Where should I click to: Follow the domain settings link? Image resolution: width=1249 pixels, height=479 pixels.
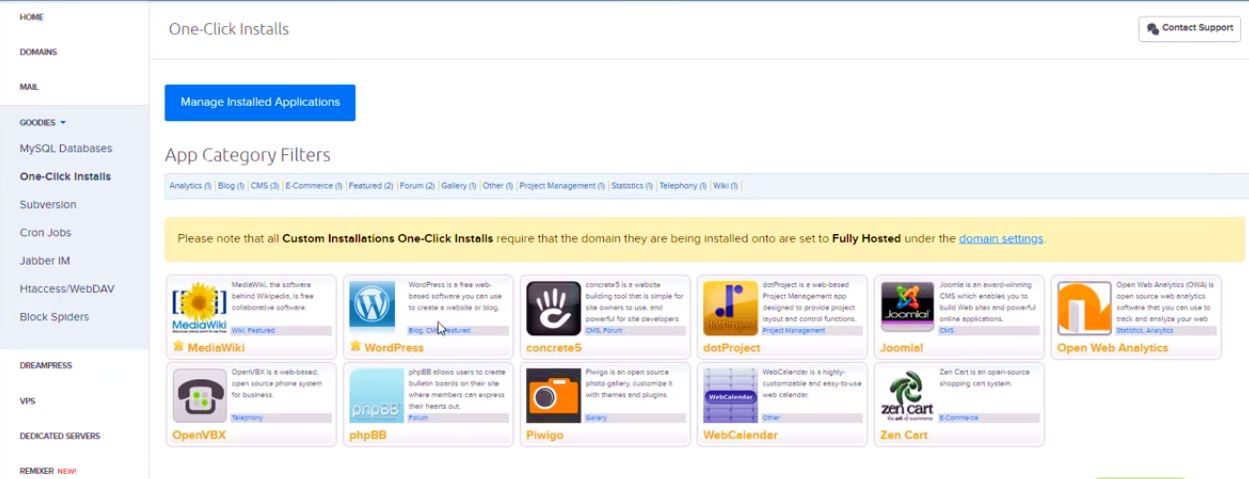[x=1001, y=239]
